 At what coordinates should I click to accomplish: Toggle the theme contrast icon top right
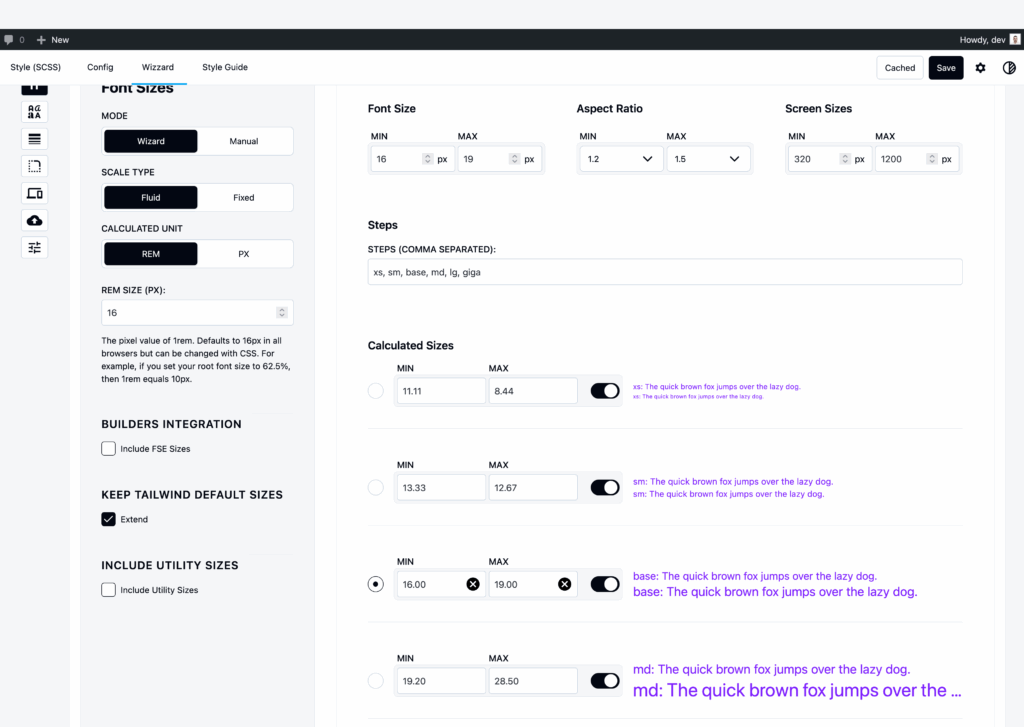tap(1009, 67)
